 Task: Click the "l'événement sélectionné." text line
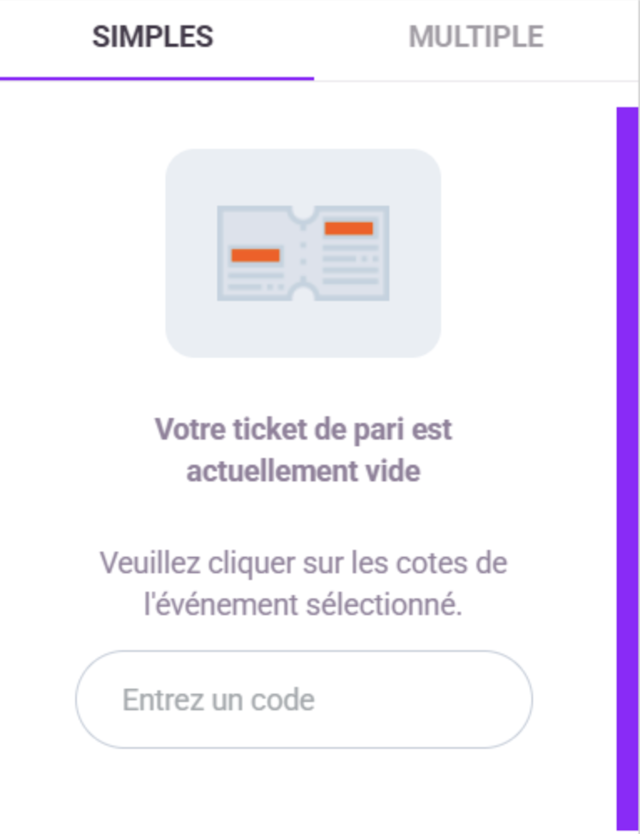point(303,604)
